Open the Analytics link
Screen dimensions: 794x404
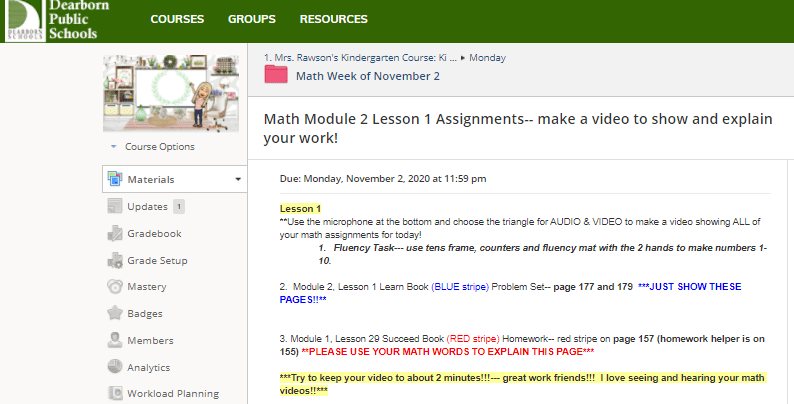pyautogui.click(x=149, y=367)
